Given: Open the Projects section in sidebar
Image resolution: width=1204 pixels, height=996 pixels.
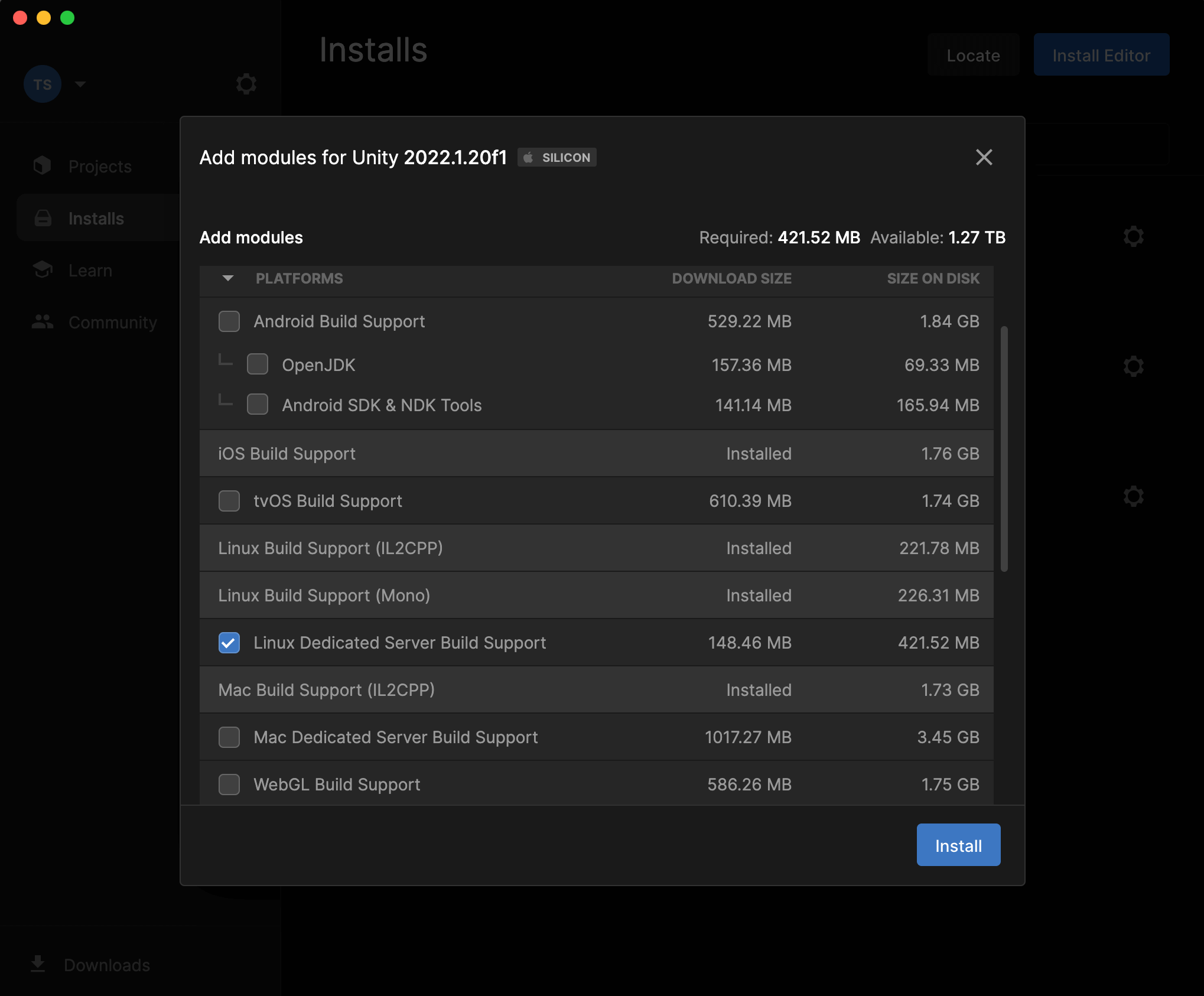Looking at the screenshot, I should [x=99, y=166].
